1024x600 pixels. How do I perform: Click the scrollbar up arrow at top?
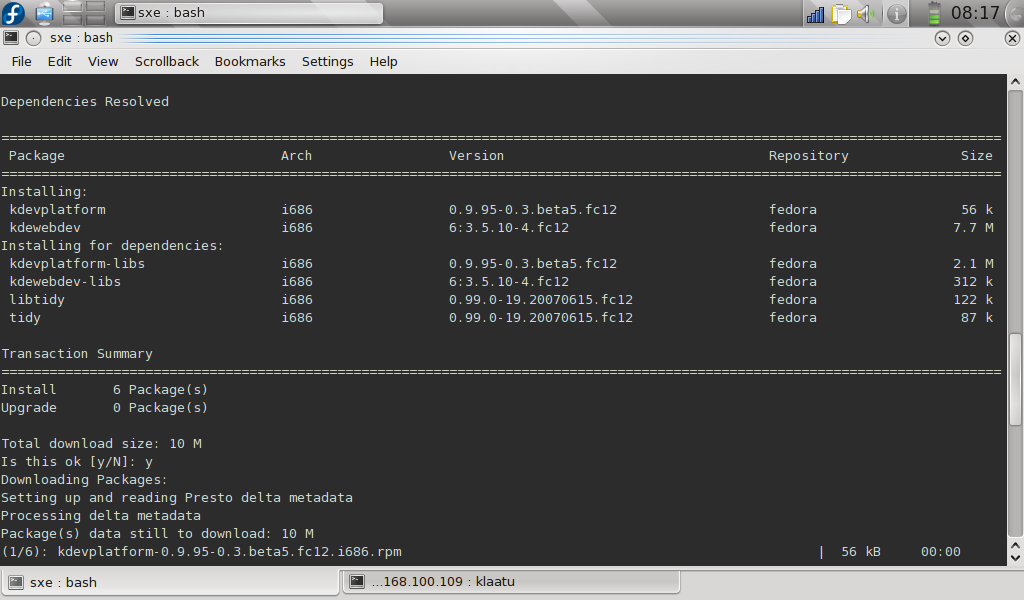pyautogui.click(x=1015, y=82)
